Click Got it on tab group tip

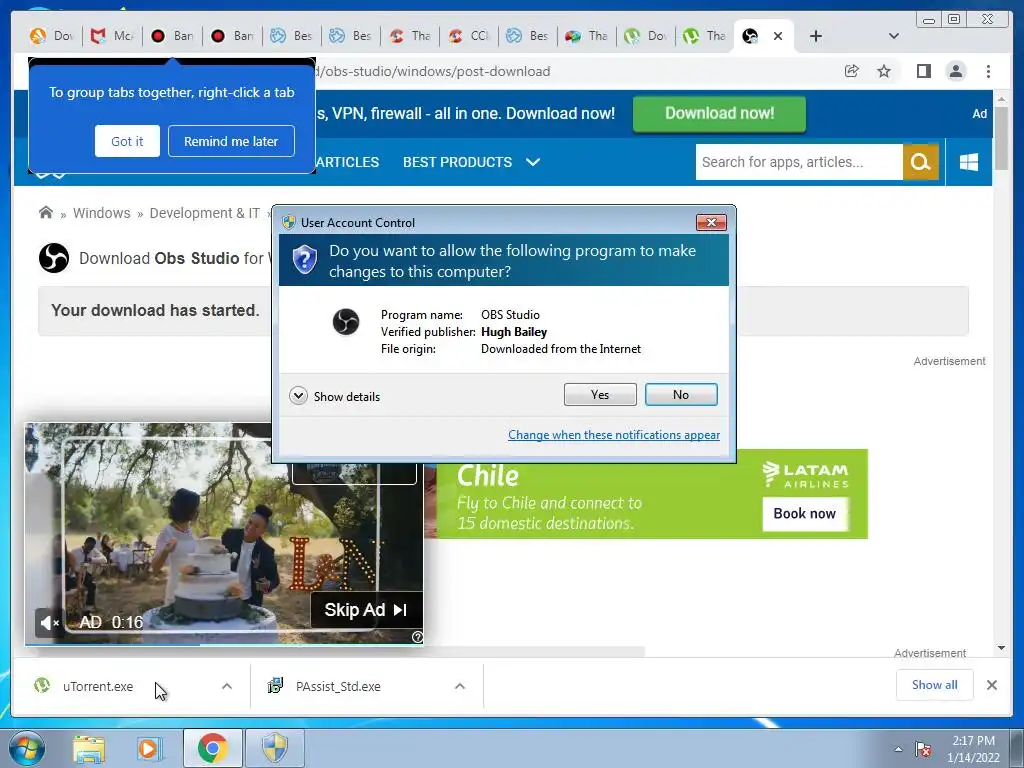[x=127, y=141]
